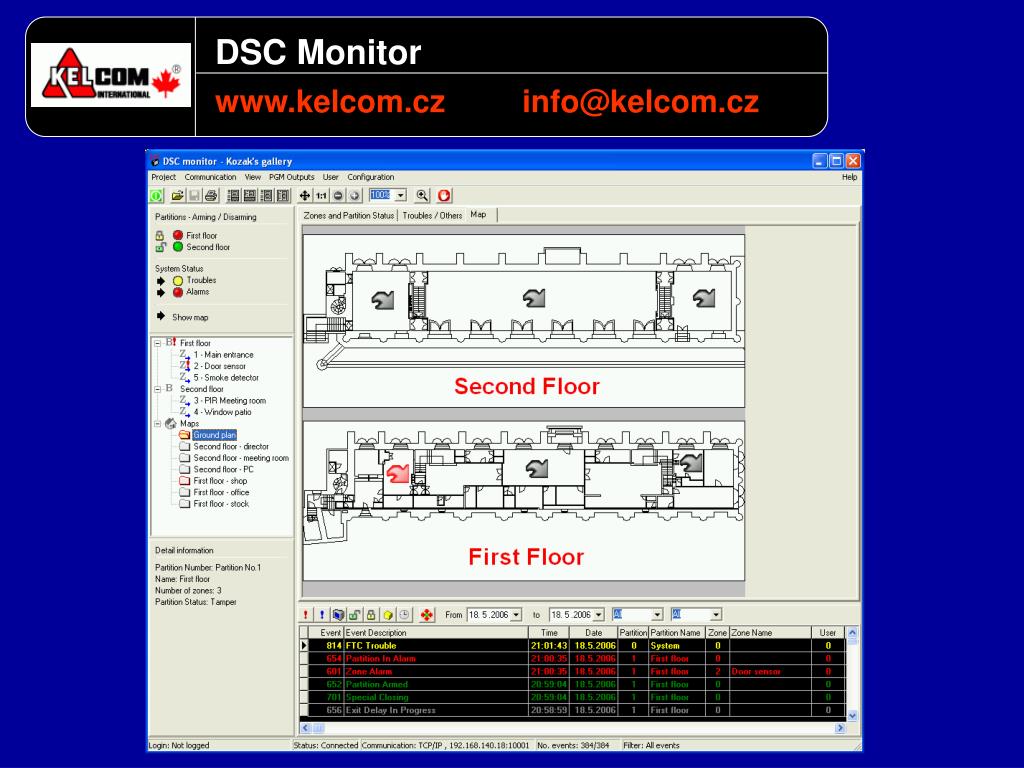
Task: Click the closed padlock arming filter
Action: point(371,615)
